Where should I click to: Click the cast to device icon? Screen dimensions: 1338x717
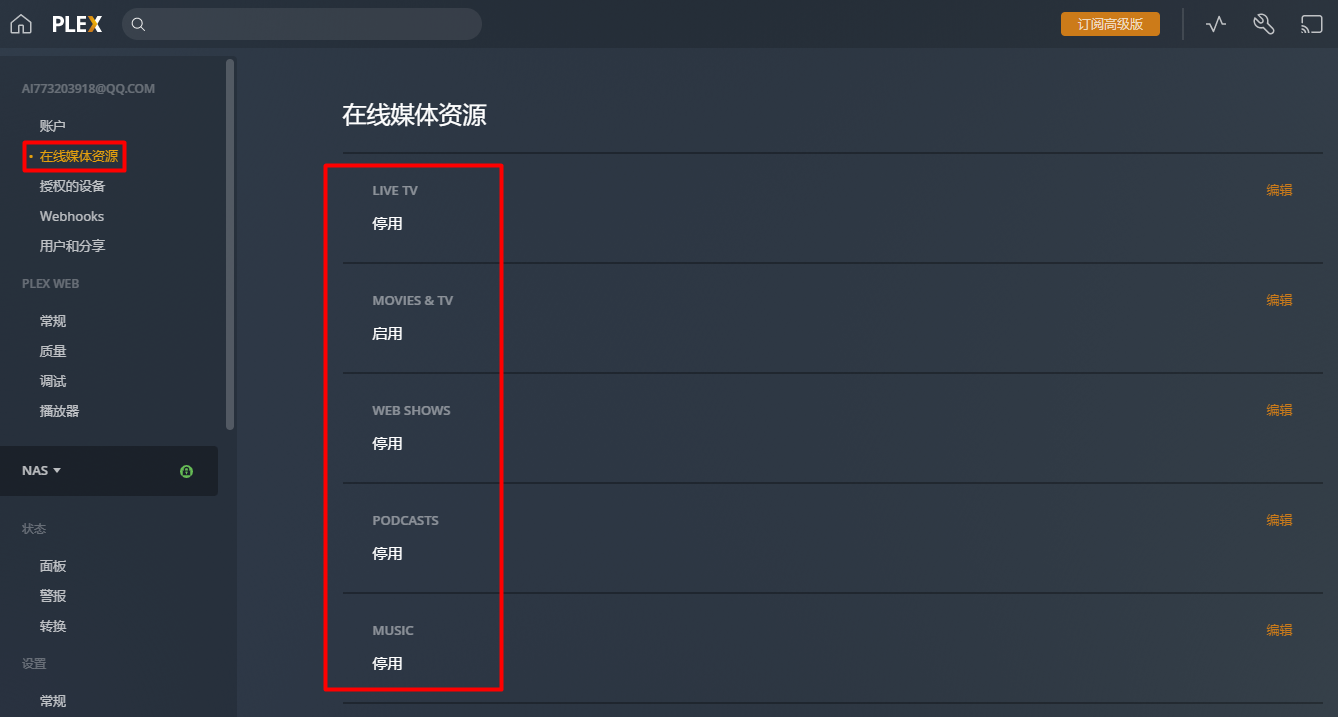tap(1311, 24)
